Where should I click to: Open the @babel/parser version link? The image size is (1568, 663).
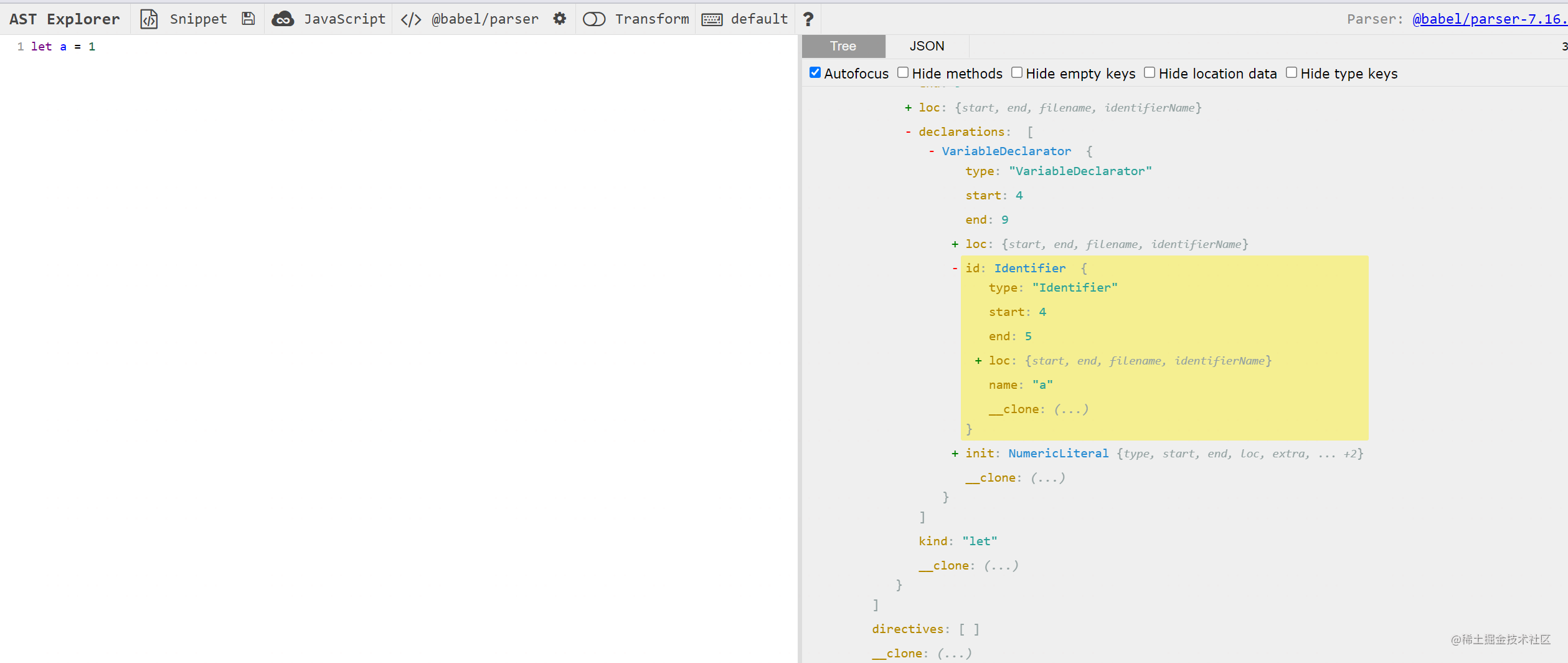tap(1488, 19)
